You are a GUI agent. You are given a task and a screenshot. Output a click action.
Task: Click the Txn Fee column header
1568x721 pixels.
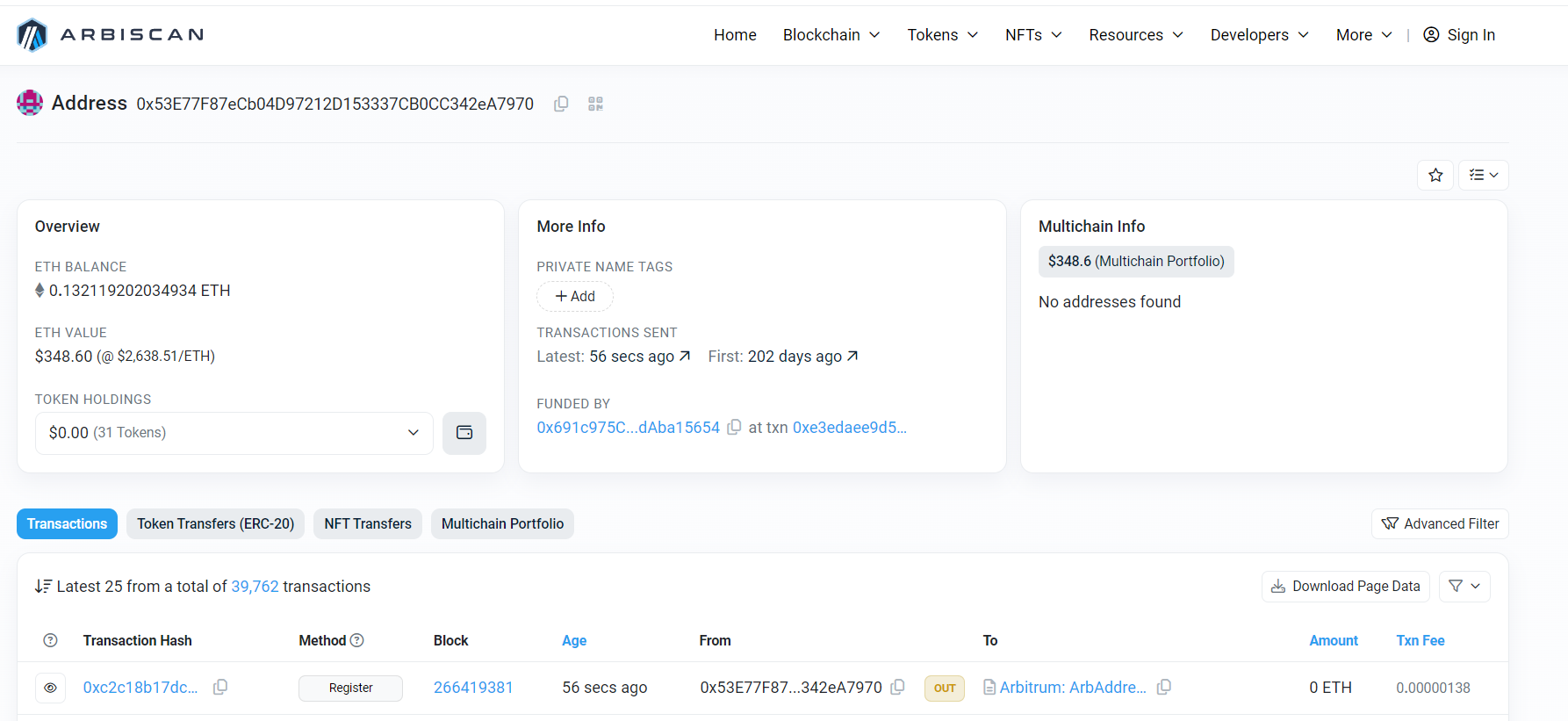(x=1421, y=641)
